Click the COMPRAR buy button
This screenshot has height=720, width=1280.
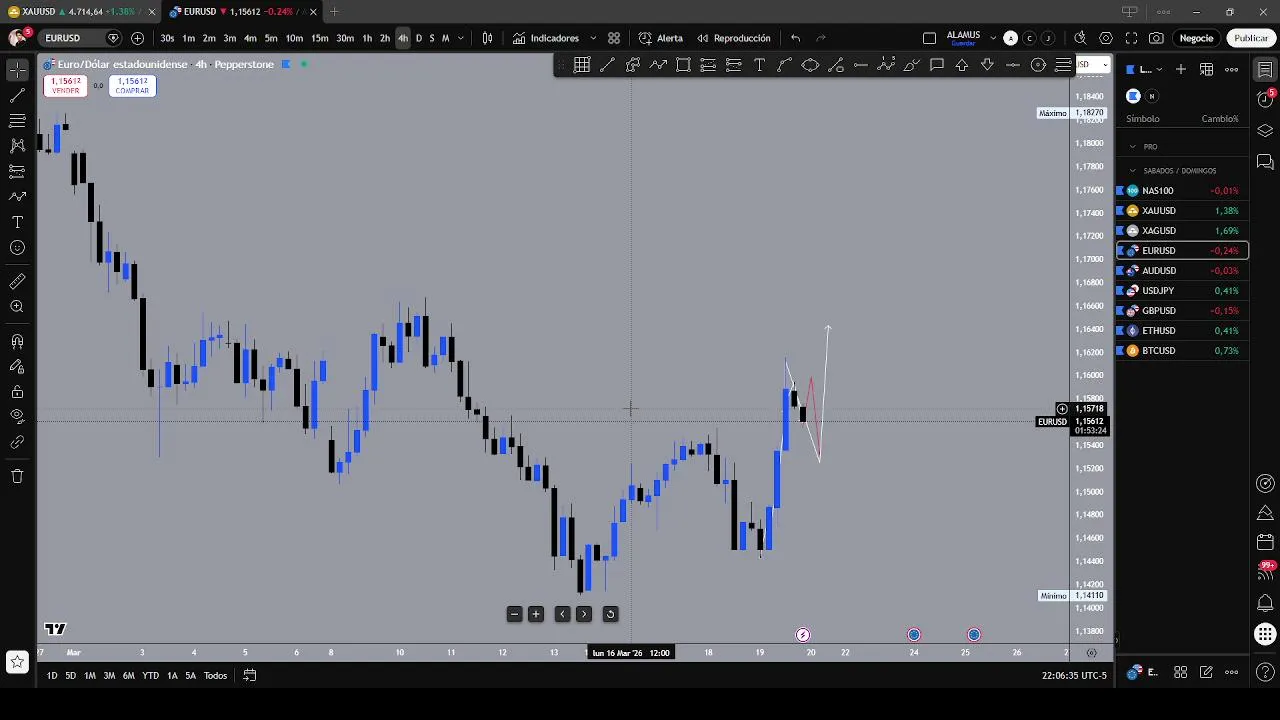point(132,86)
